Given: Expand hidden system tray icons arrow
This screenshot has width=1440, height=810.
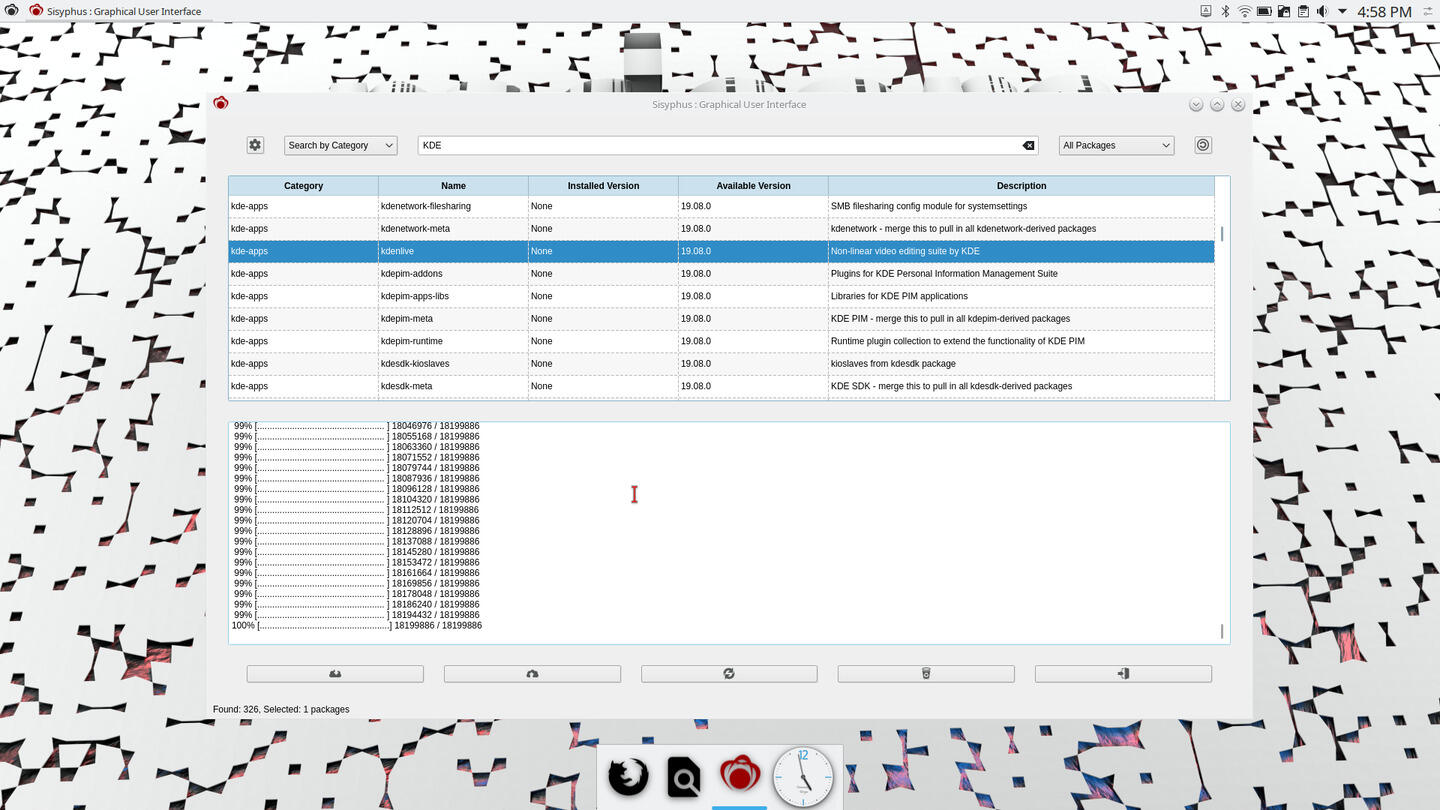Looking at the screenshot, I should [x=1342, y=11].
